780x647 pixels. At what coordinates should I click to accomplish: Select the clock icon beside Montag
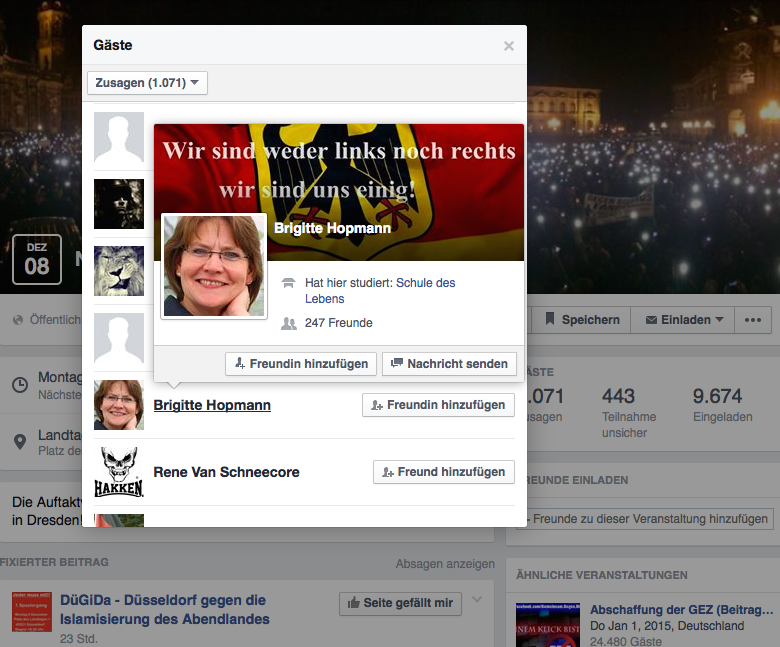coord(20,385)
